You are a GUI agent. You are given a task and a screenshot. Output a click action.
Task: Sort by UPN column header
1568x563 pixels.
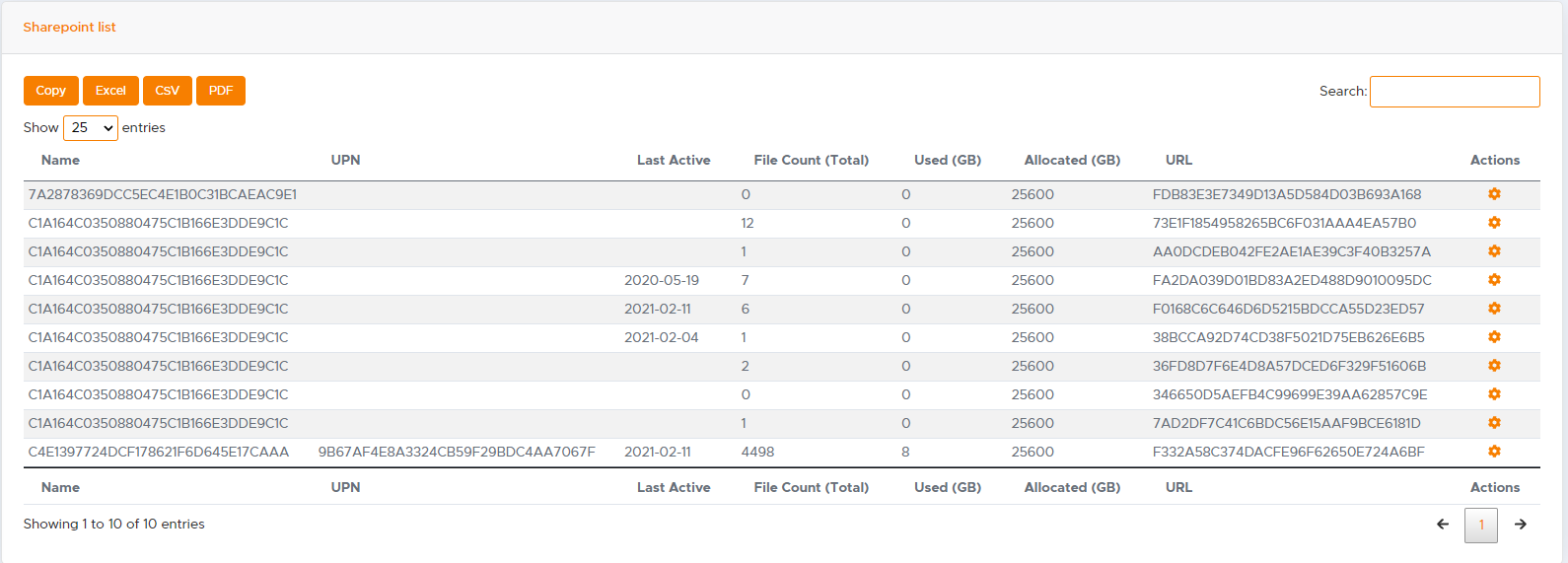(x=345, y=160)
